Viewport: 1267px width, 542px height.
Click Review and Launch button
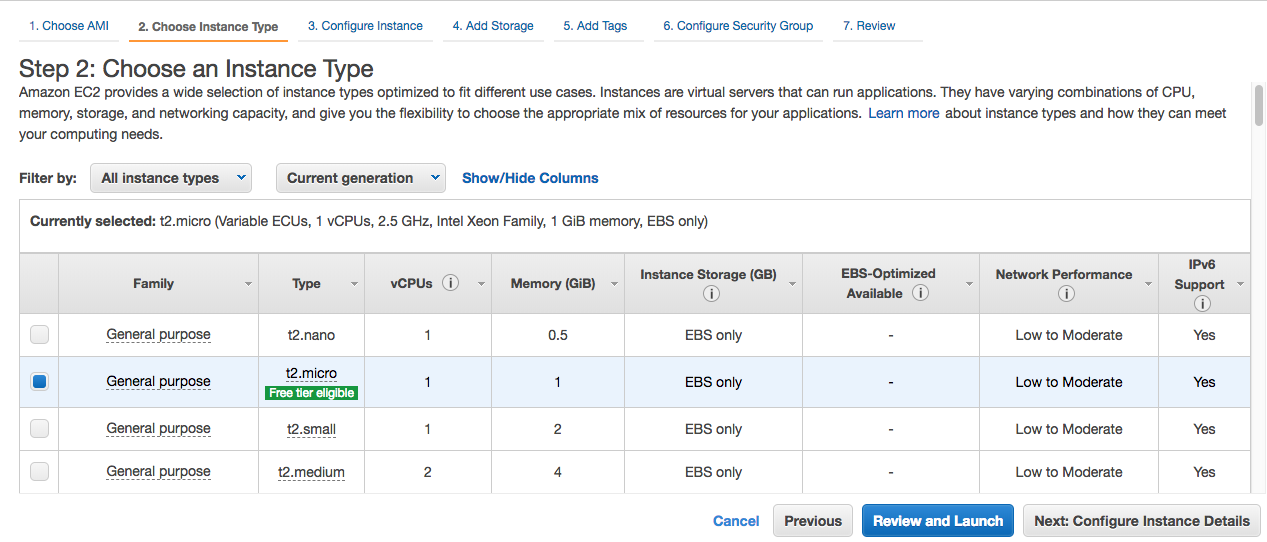(x=938, y=521)
